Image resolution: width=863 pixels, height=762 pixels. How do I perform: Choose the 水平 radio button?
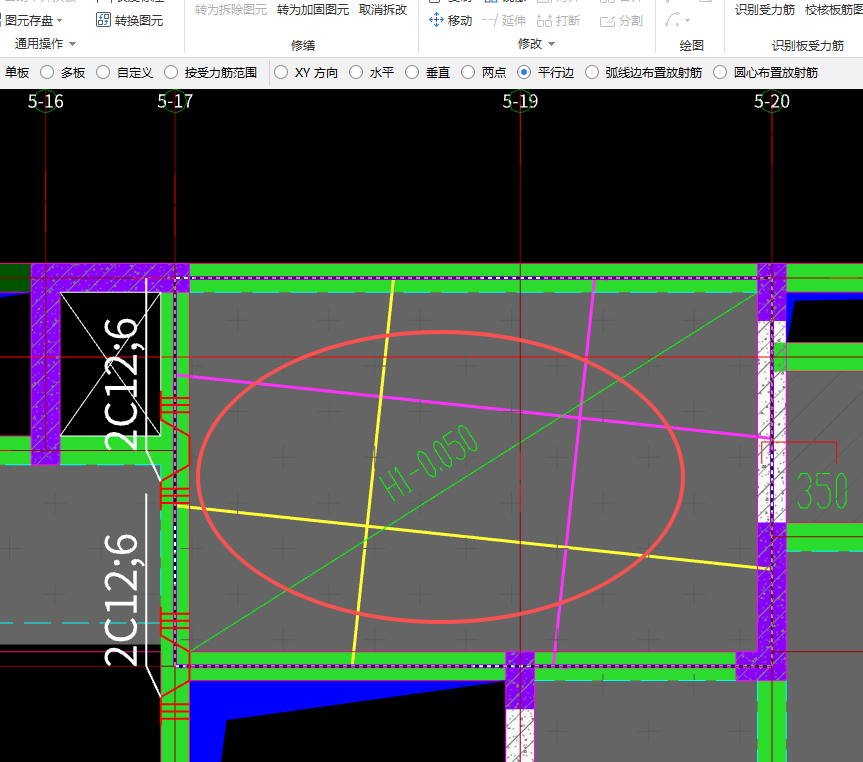pos(356,72)
